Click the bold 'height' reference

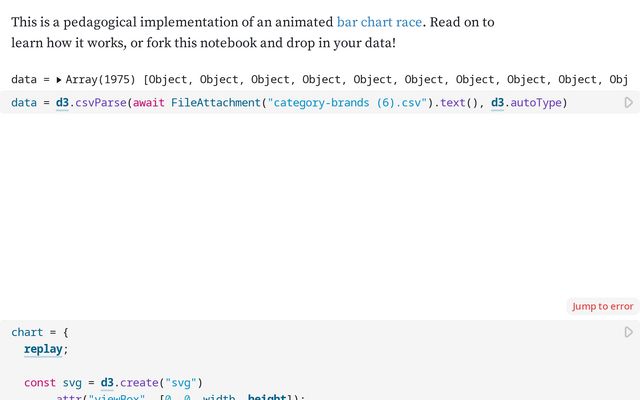click(267, 398)
